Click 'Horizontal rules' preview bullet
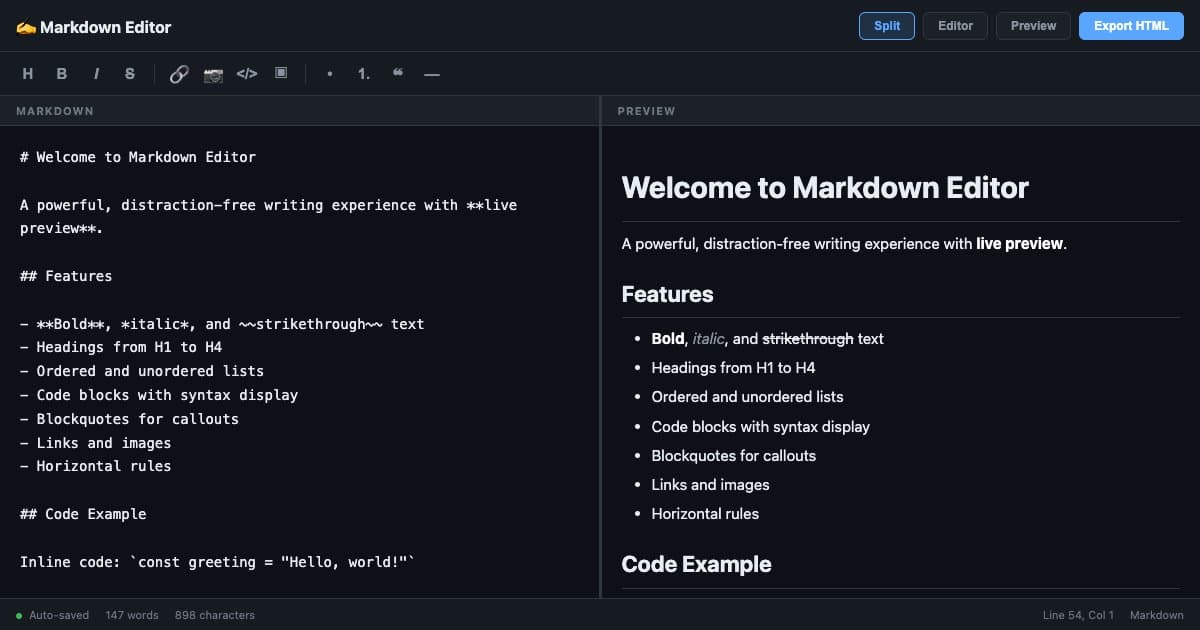This screenshot has height=630, width=1200. [x=705, y=514]
